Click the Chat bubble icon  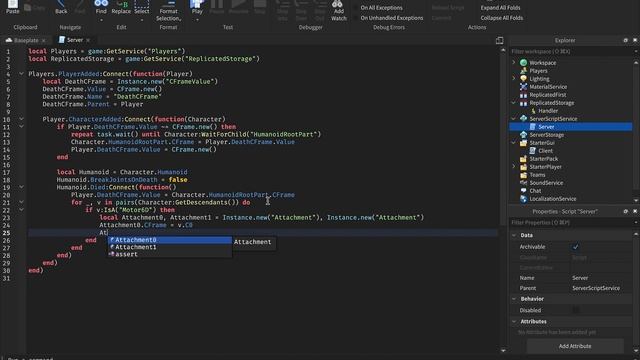click(x=524, y=191)
